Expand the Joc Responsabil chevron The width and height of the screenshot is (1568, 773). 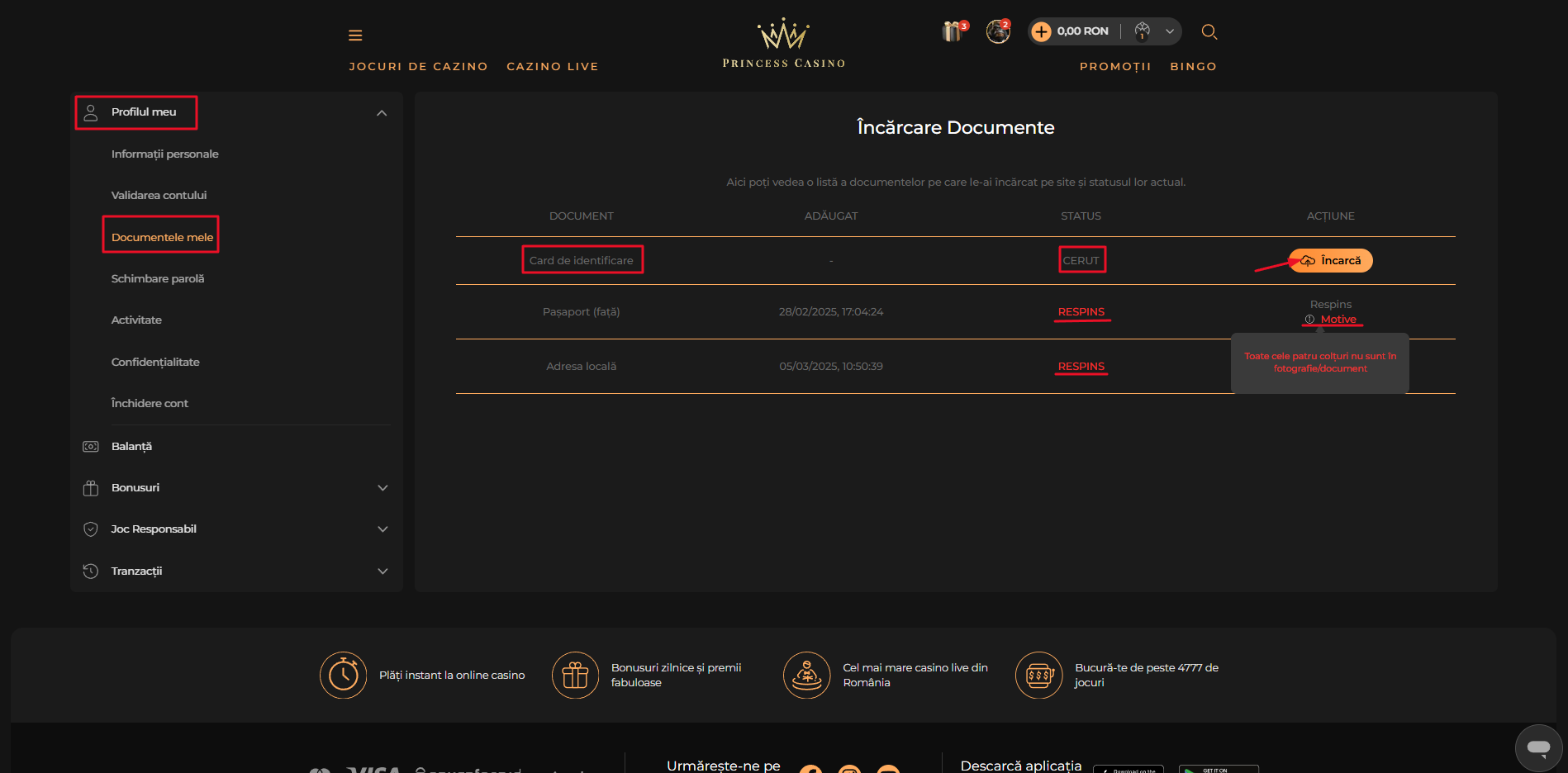click(x=382, y=529)
